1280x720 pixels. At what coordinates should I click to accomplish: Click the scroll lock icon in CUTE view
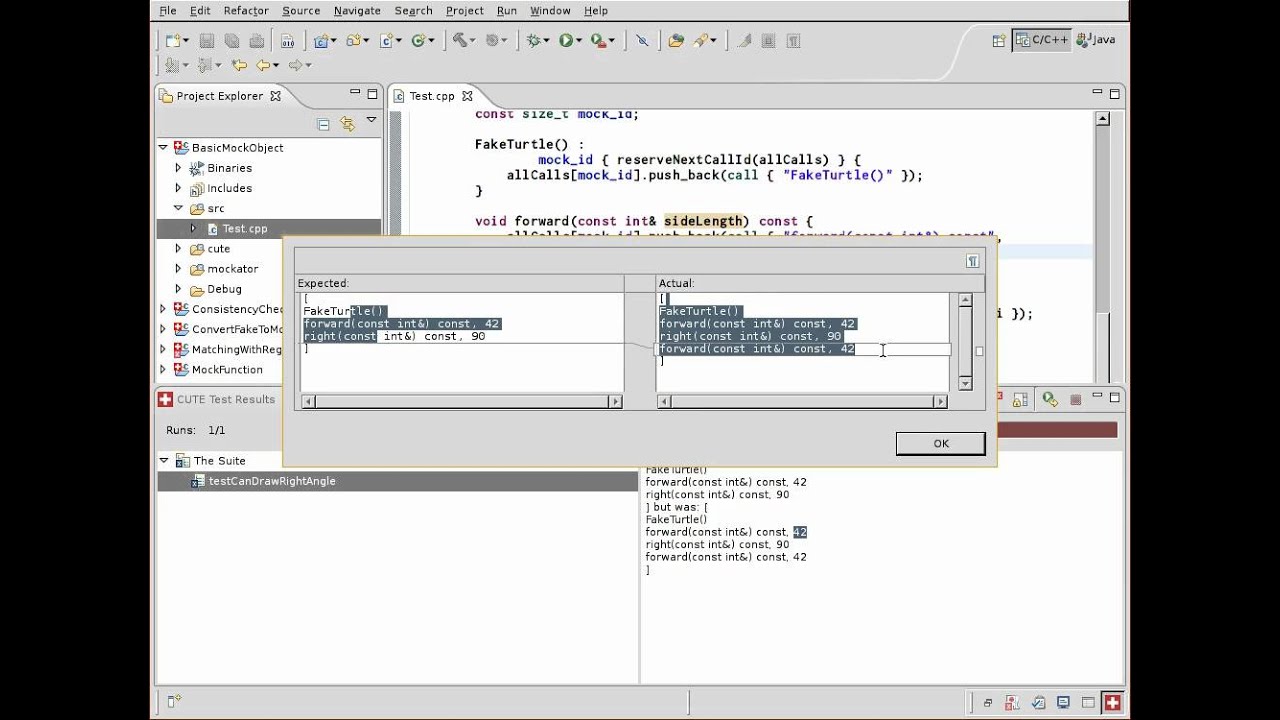click(x=1020, y=399)
